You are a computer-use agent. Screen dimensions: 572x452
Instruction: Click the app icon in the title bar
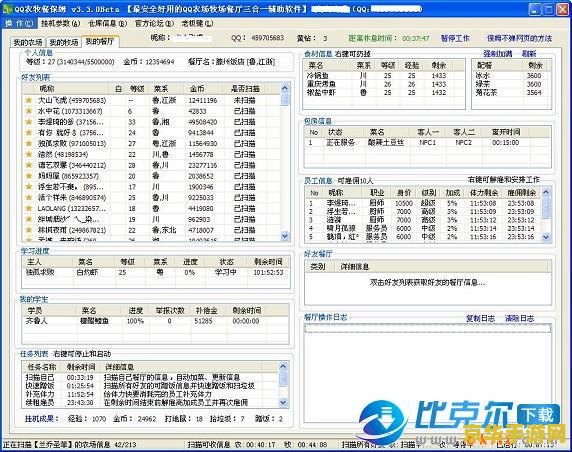point(7,8)
